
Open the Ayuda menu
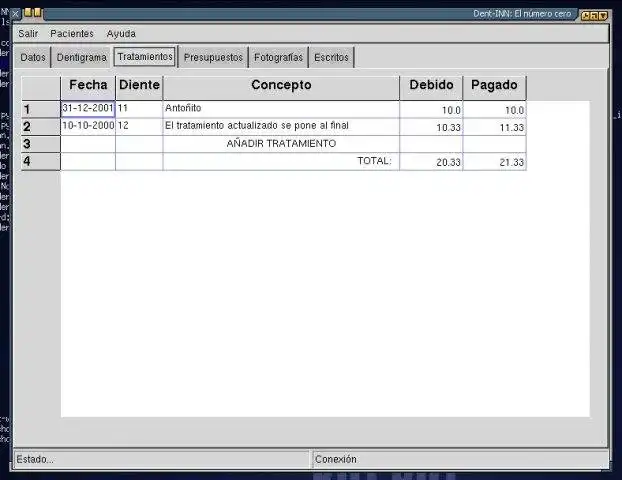point(121,34)
